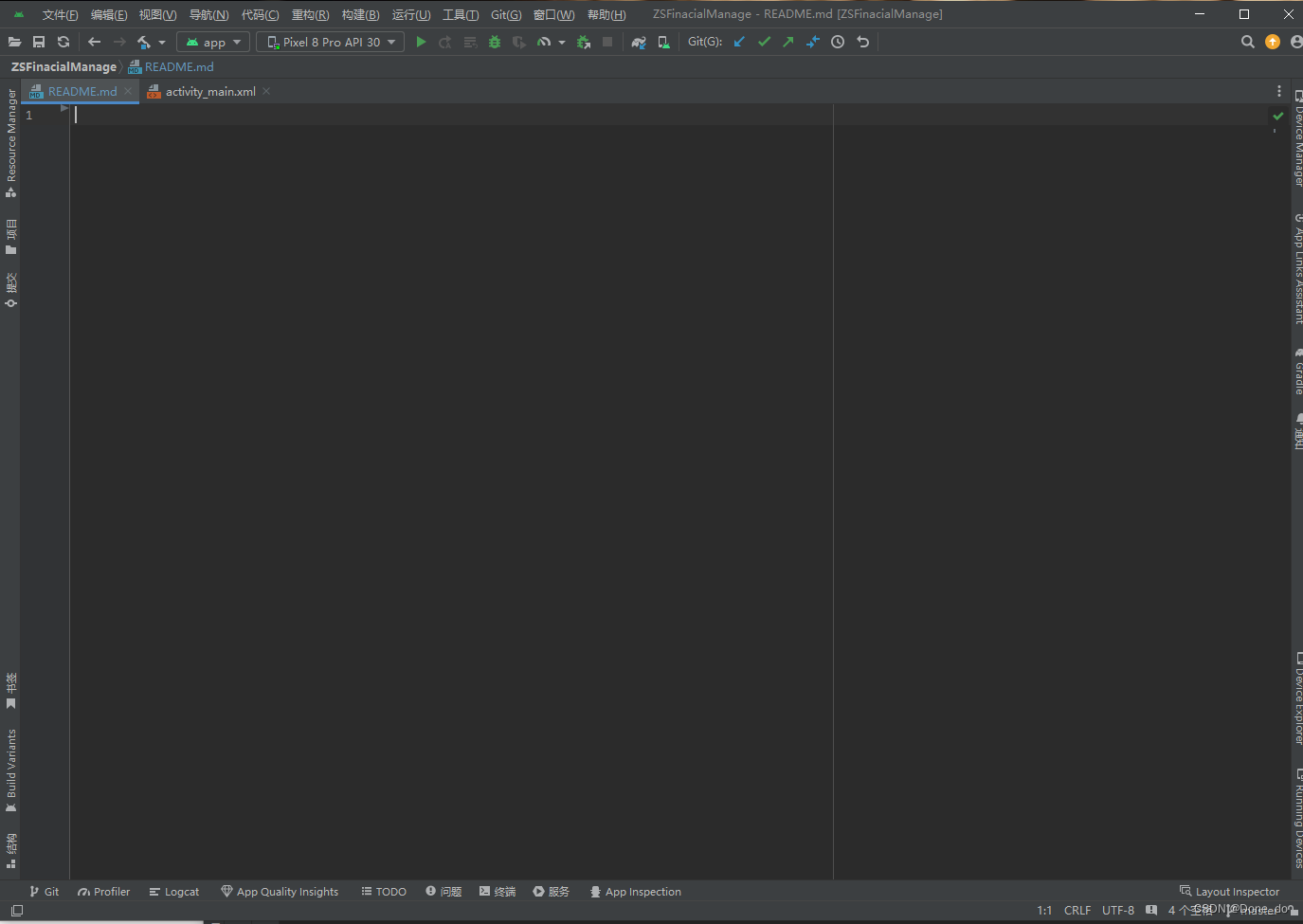Click the orange update notification icon

tap(1273, 42)
